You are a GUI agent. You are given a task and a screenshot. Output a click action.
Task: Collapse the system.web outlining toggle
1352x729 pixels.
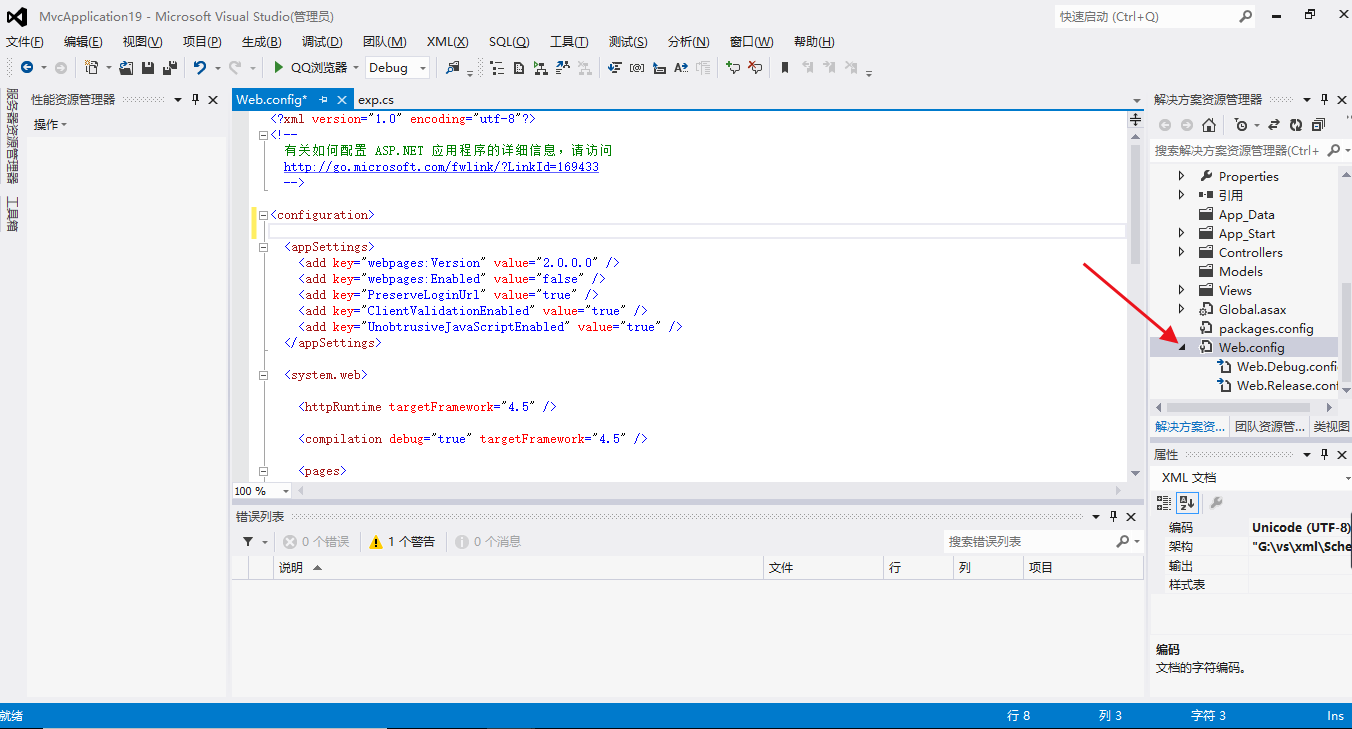(x=263, y=375)
